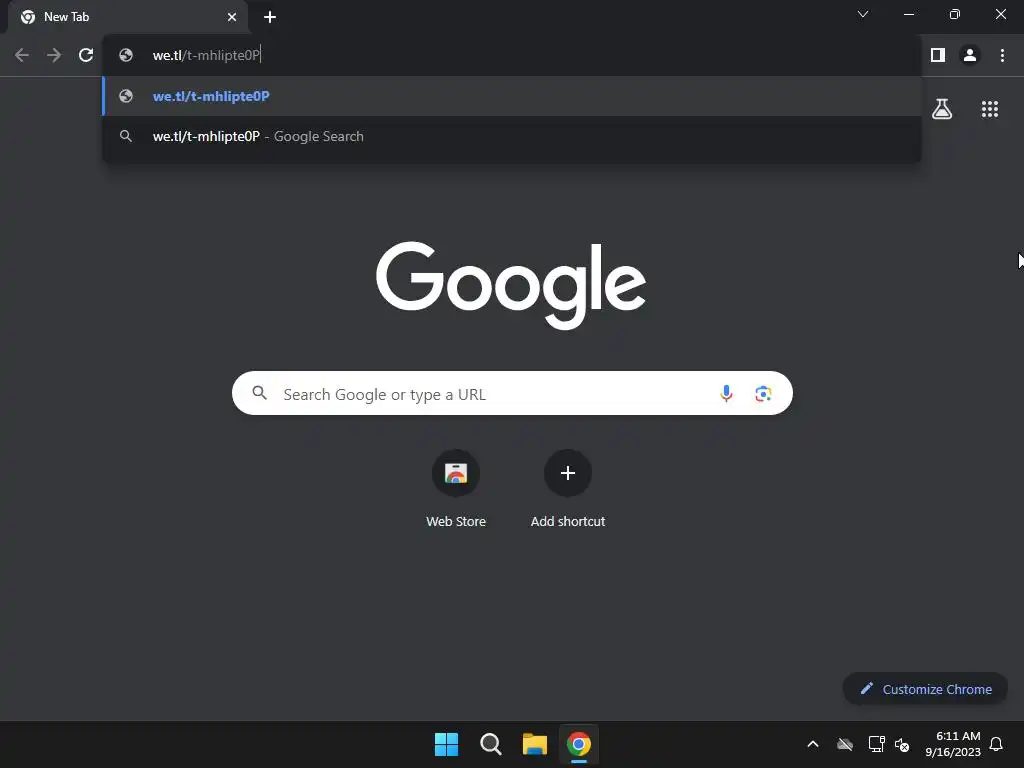Click the muted volume tray icon
The height and width of the screenshot is (768, 1024).
[902, 744]
